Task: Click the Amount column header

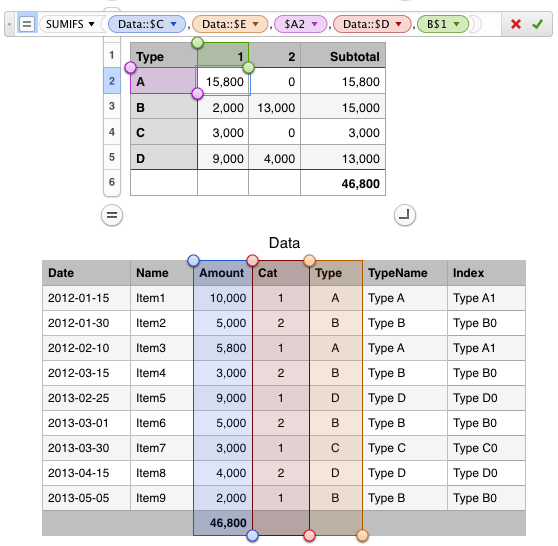Action: pos(223,273)
